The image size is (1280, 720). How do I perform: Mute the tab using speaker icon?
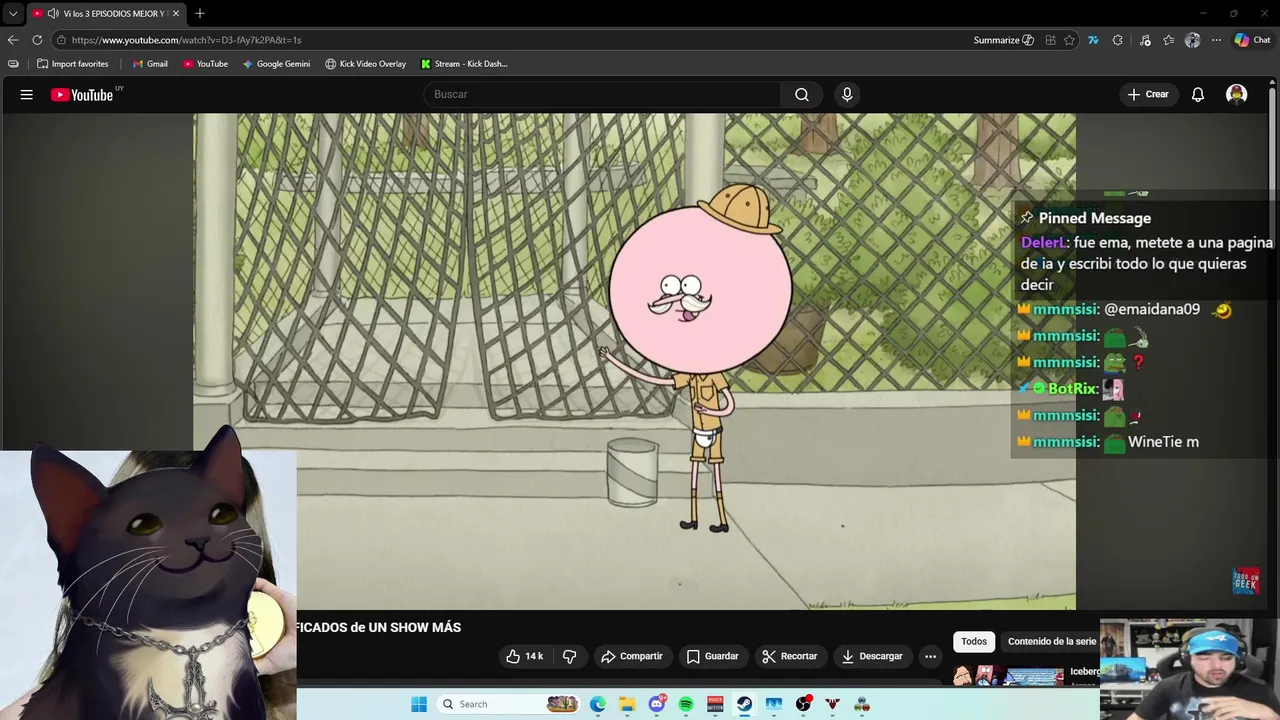[52, 14]
